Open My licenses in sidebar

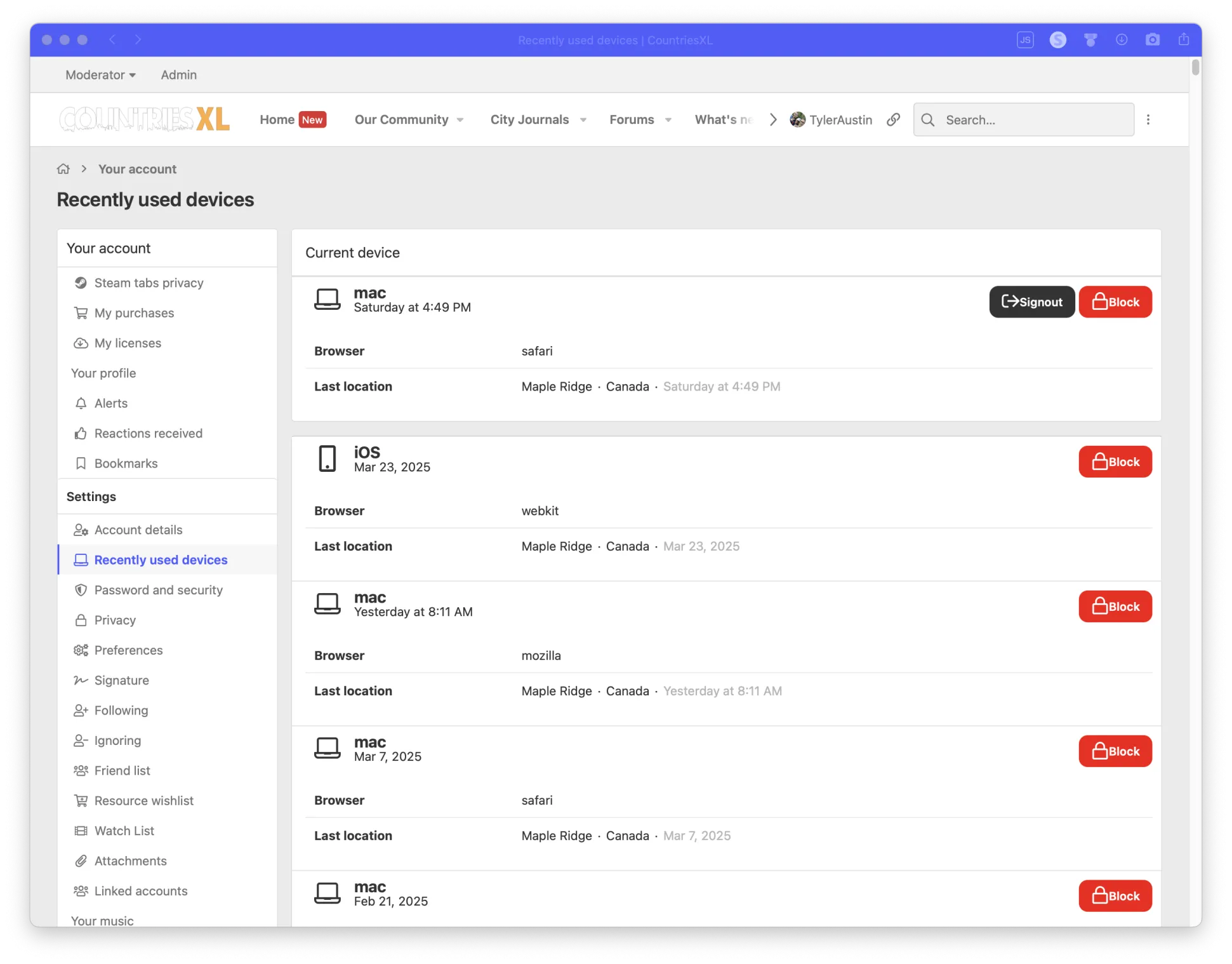pos(167,343)
